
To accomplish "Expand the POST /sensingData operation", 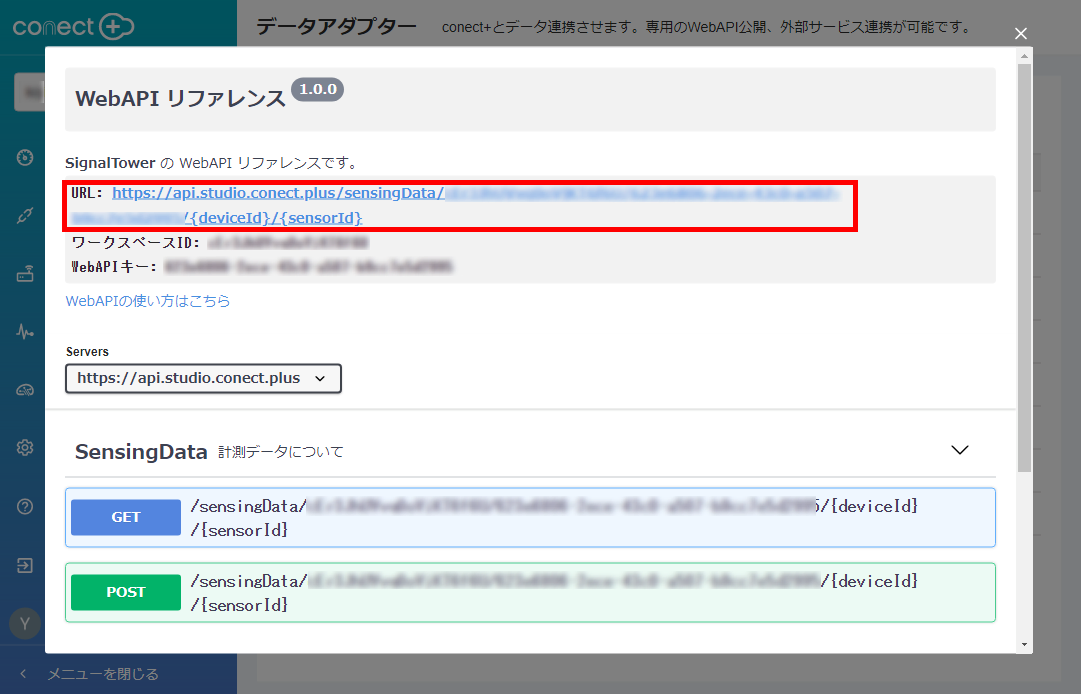I will (530, 593).
